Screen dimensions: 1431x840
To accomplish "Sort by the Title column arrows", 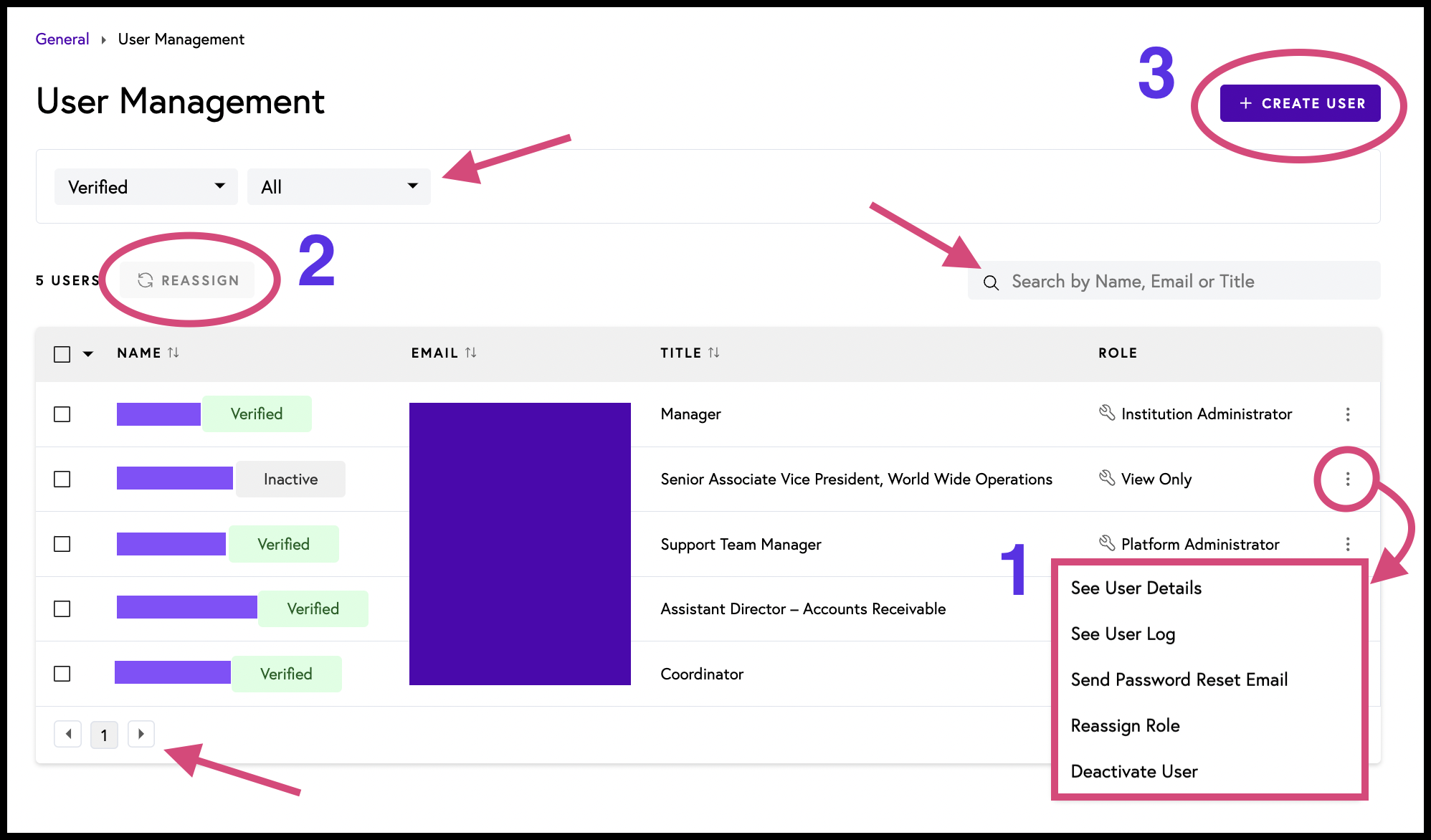I will pyautogui.click(x=714, y=353).
